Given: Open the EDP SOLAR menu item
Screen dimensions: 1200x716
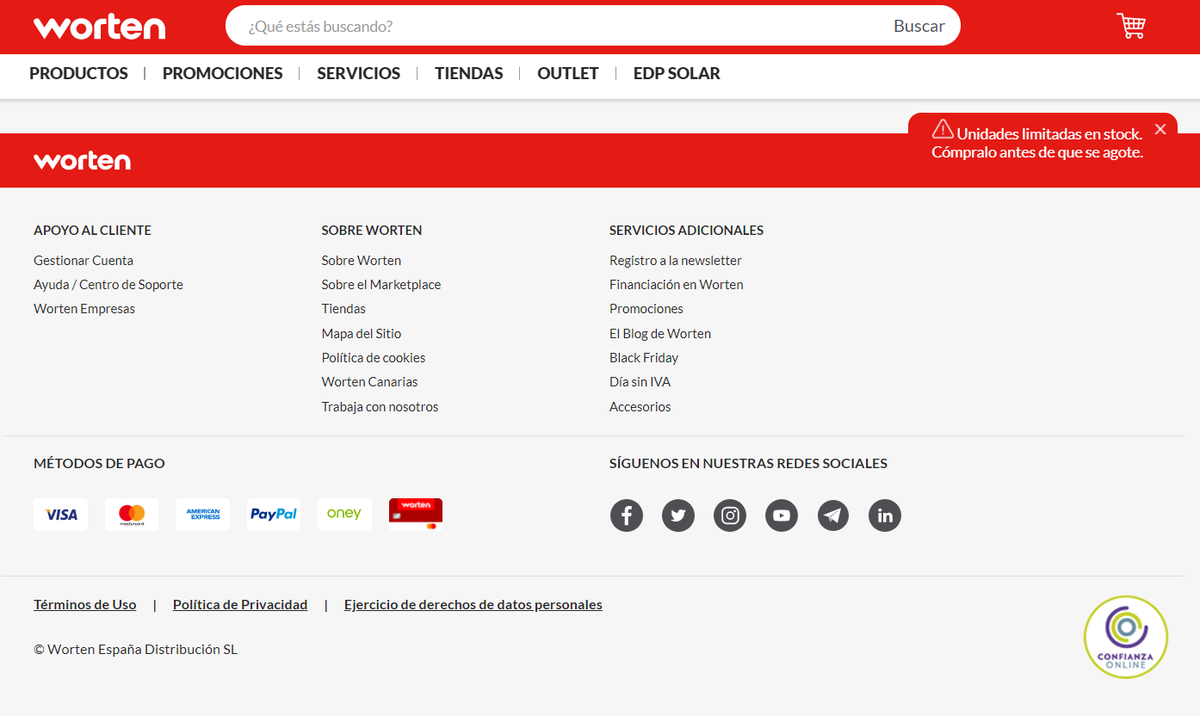Looking at the screenshot, I should [677, 73].
